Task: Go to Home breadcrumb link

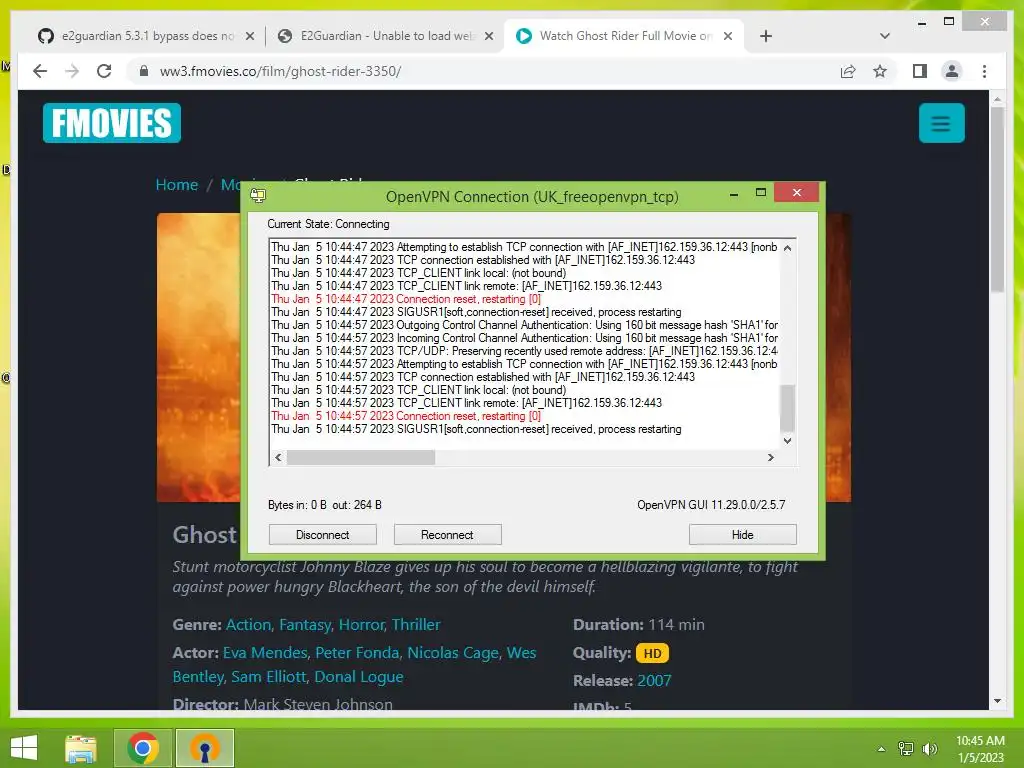Action: (176, 185)
